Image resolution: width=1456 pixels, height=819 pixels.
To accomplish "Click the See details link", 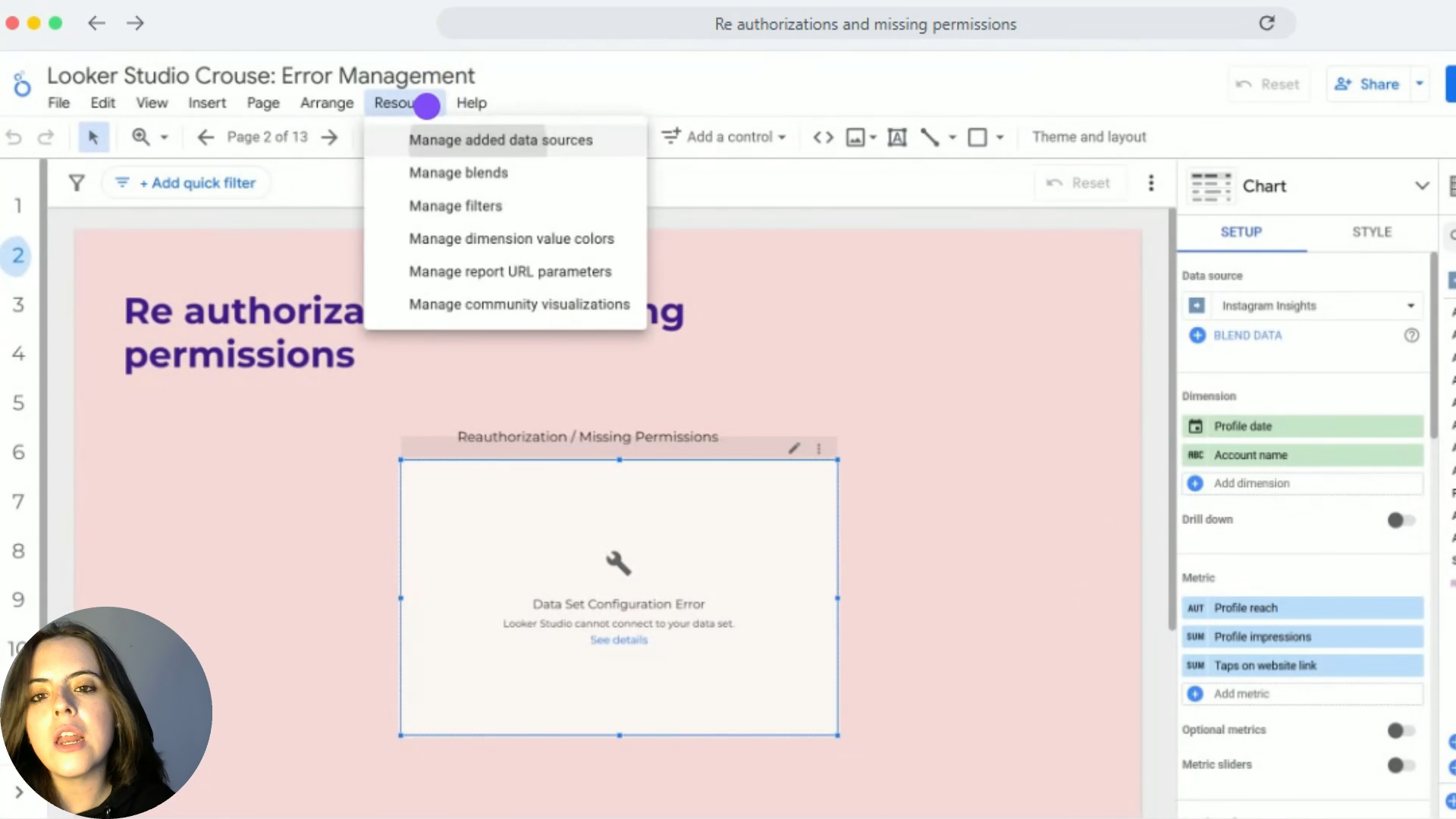I will [619, 640].
